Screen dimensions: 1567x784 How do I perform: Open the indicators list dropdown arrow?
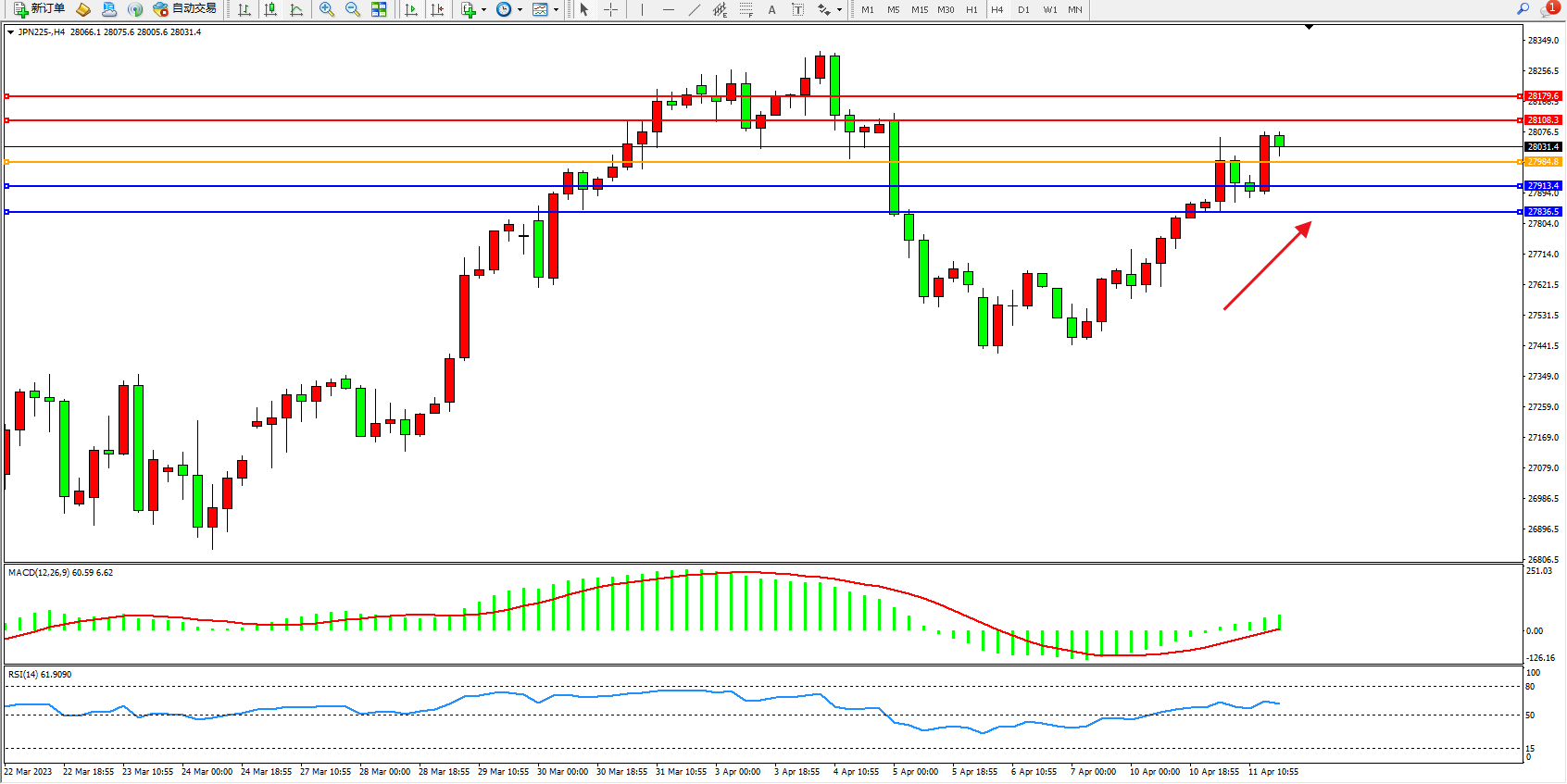(x=483, y=9)
